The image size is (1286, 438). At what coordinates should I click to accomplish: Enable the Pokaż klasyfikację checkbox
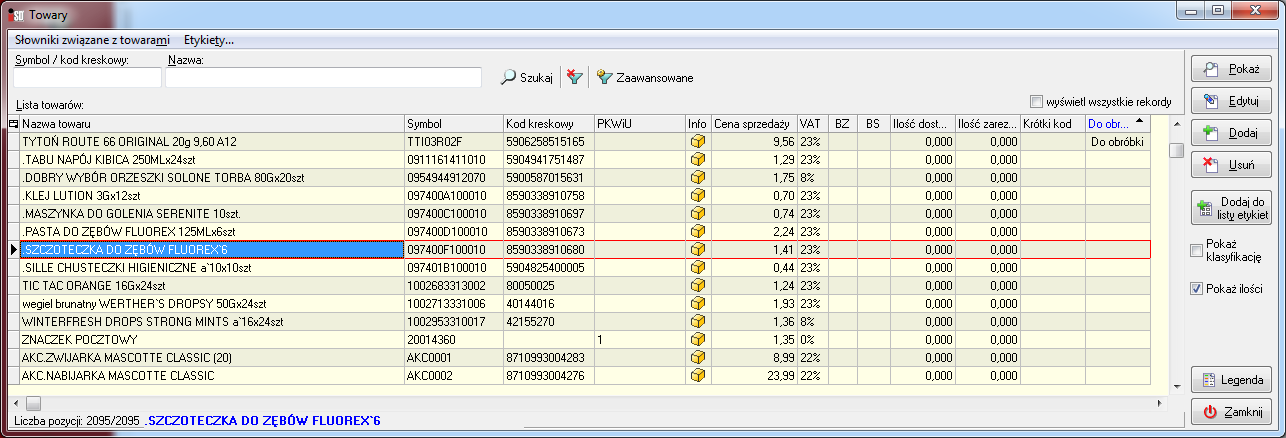[1197, 251]
